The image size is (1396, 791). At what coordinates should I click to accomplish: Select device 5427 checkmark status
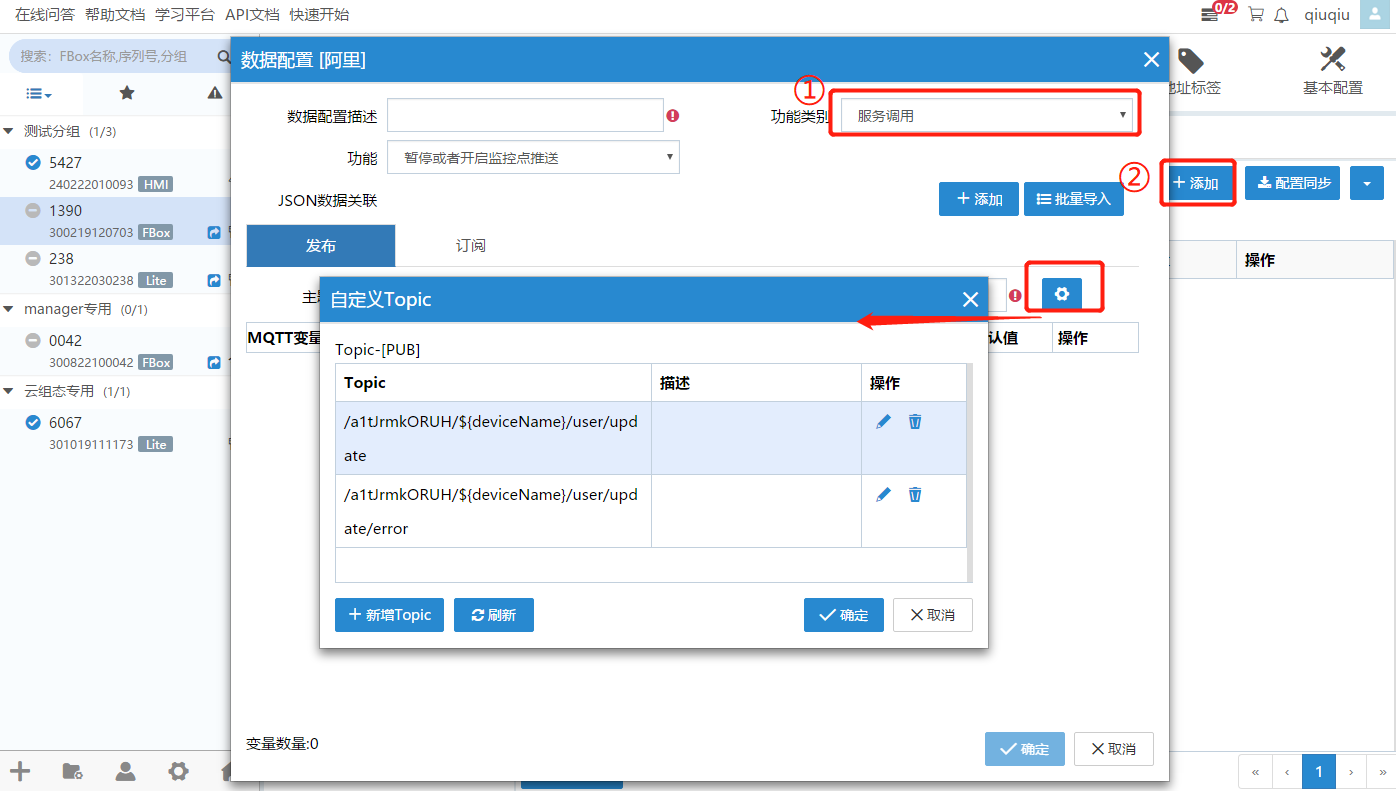coord(32,162)
